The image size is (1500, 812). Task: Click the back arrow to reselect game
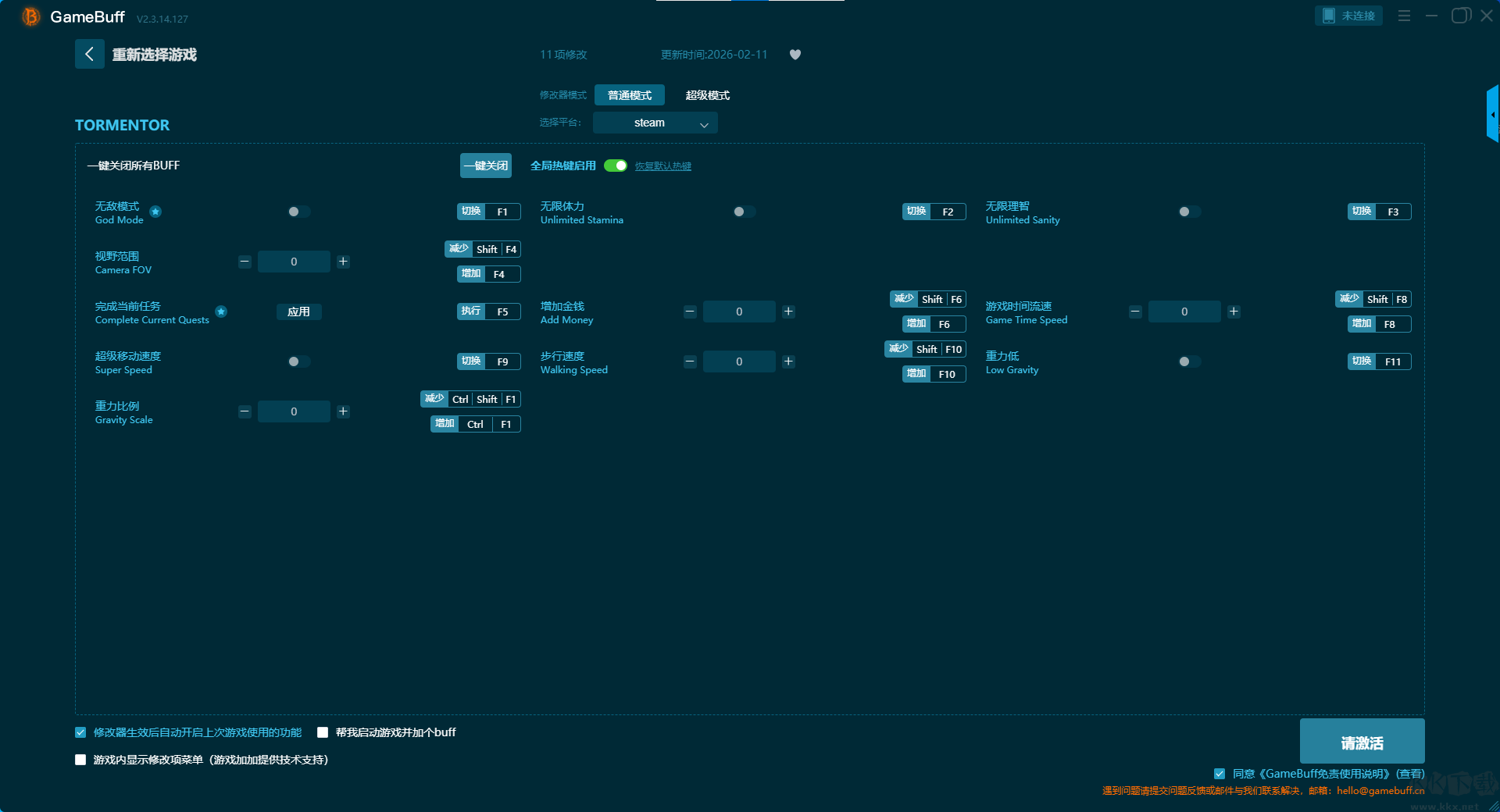click(x=89, y=54)
